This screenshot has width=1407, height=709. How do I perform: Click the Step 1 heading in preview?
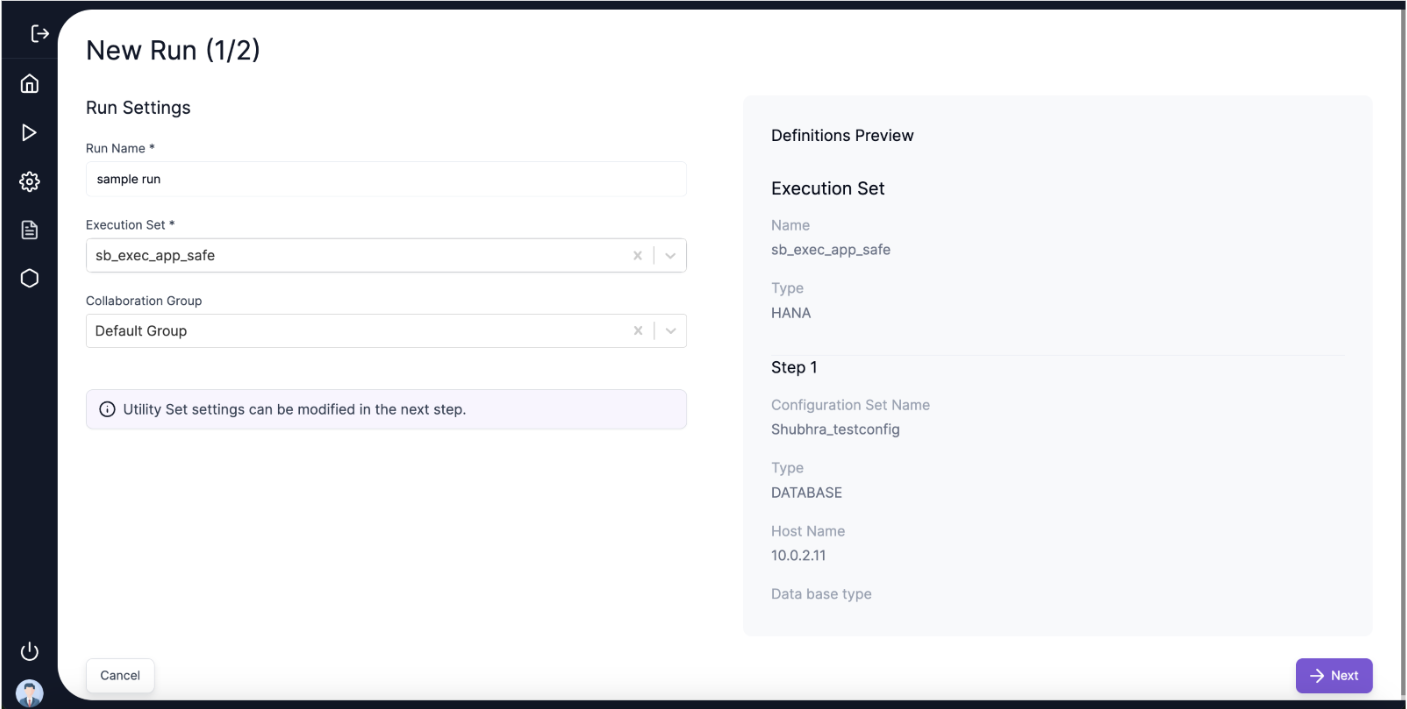click(x=794, y=368)
